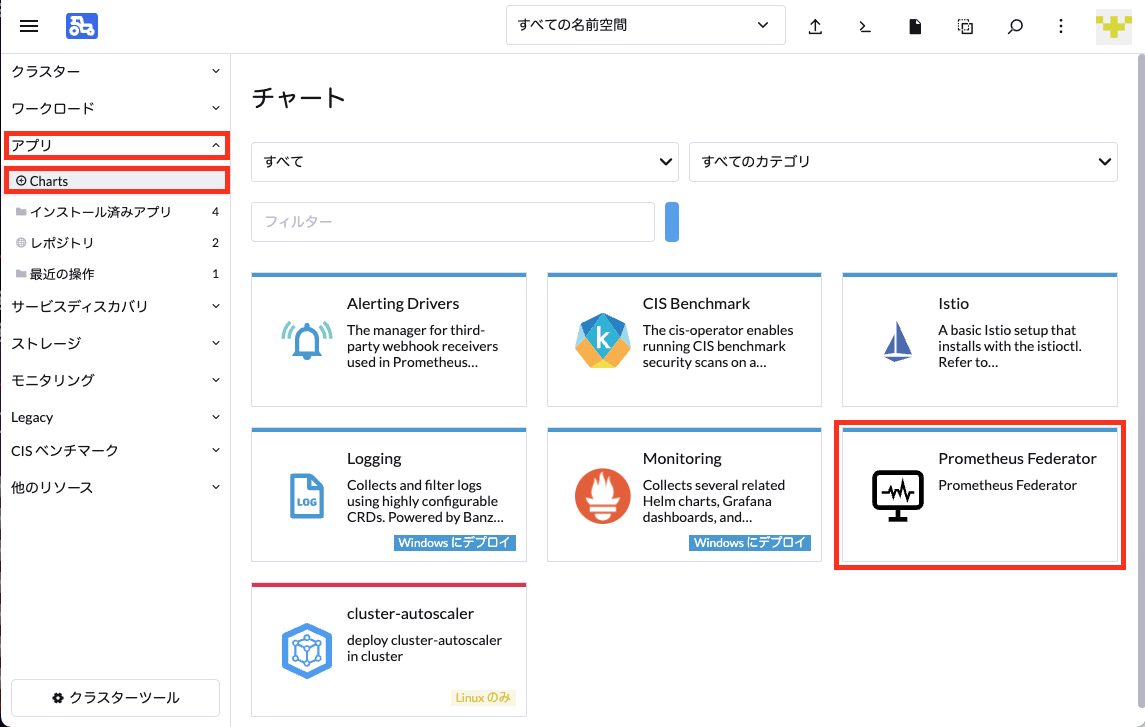Click the チャート page heading
This screenshot has height=727, width=1145.
pyautogui.click(x=298, y=97)
